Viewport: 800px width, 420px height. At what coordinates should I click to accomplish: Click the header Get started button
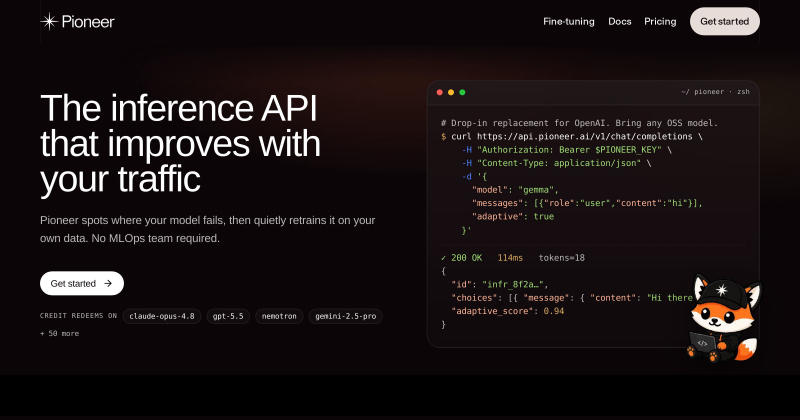click(724, 21)
